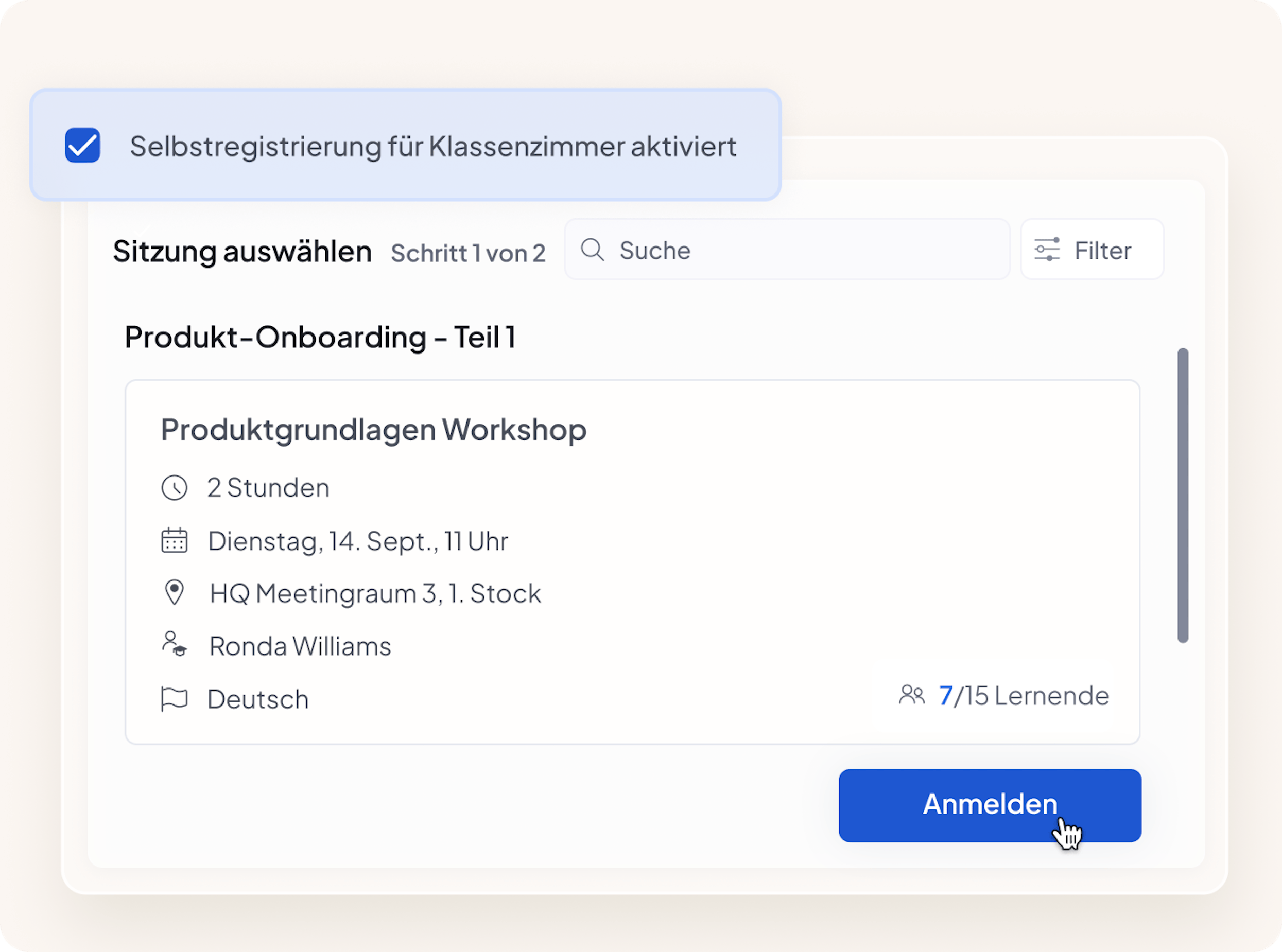Click the learners group icon near 7/15

pyautogui.click(x=912, y=696)
